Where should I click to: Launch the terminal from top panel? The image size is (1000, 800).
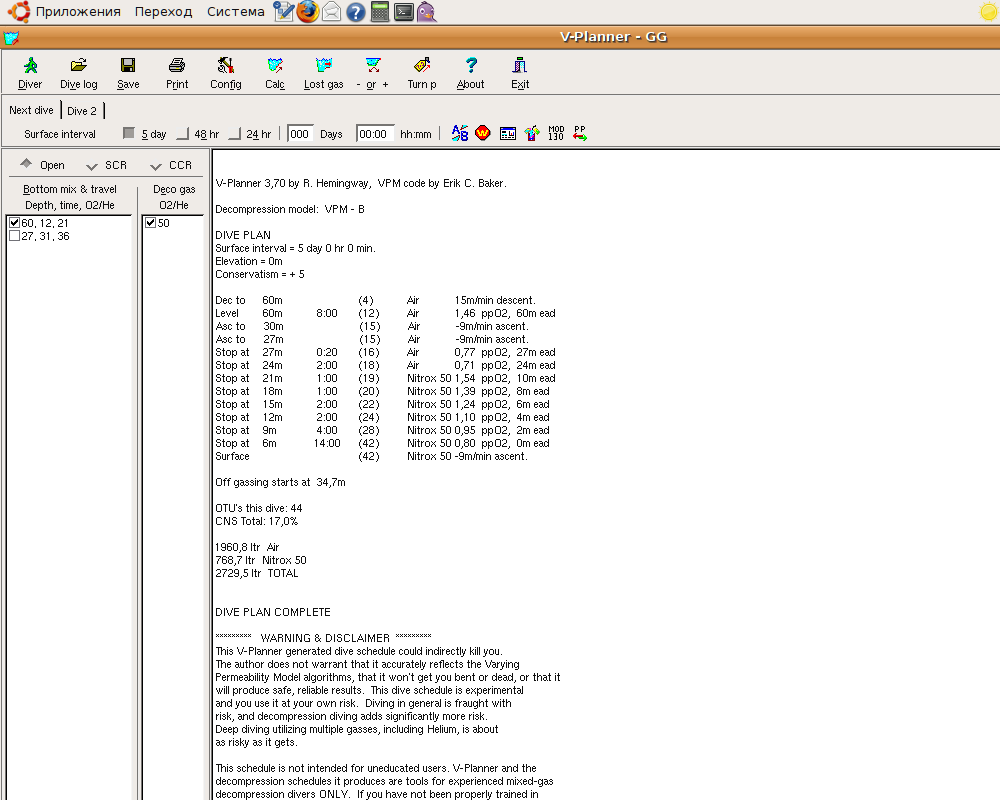coord(404,11)
